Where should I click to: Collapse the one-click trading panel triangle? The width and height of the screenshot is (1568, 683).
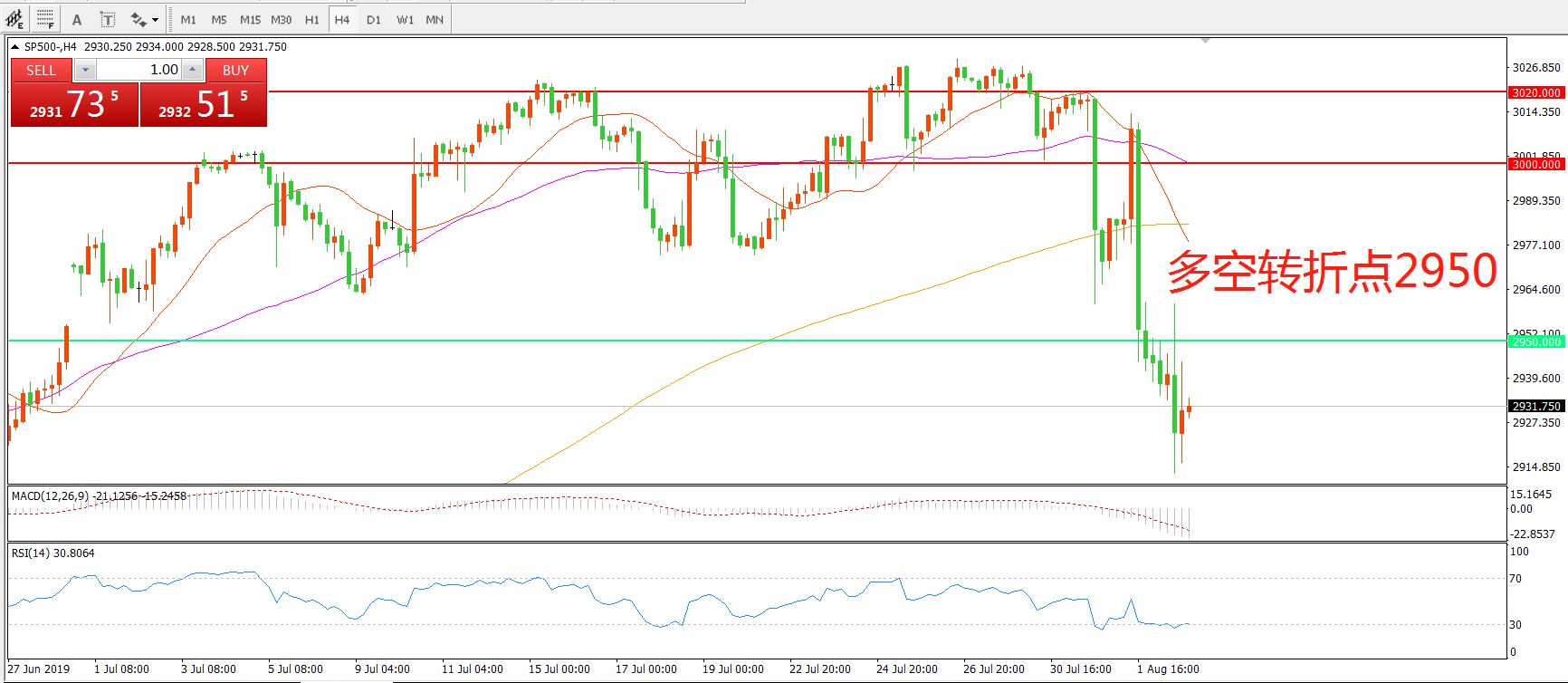[x=15, y=47]
